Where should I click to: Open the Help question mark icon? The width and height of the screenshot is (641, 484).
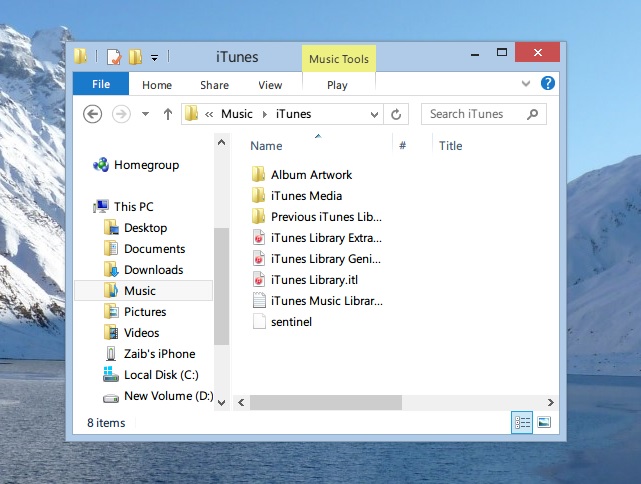[548, 83]
